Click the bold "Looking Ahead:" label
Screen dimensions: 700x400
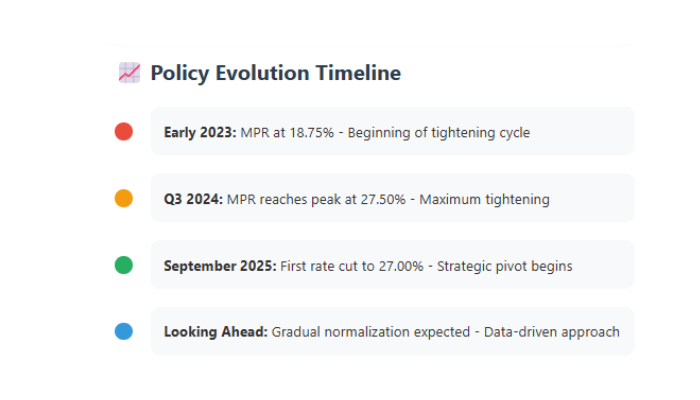[215, 332]
